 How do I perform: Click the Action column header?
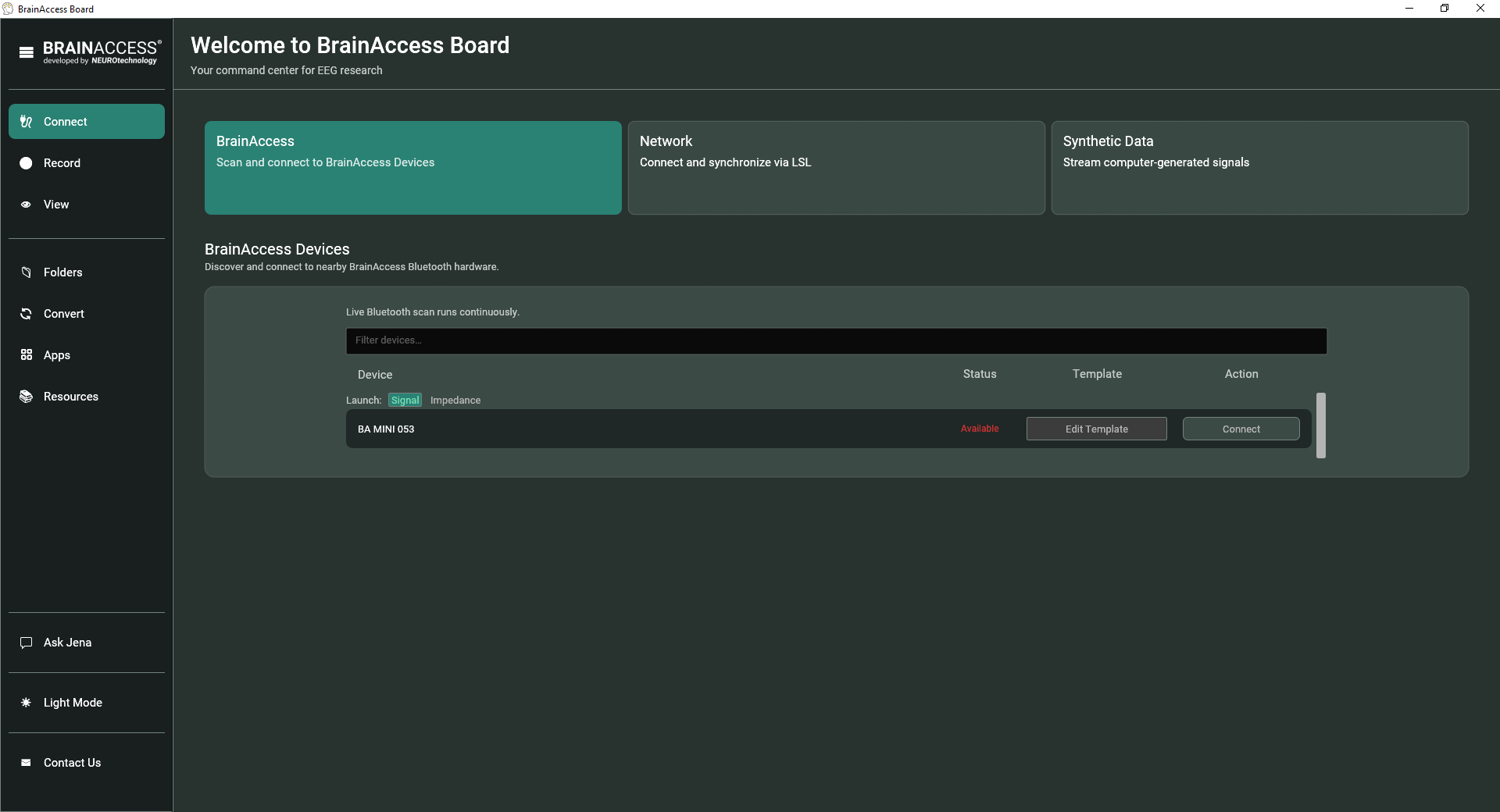(x=1241, y=374)
